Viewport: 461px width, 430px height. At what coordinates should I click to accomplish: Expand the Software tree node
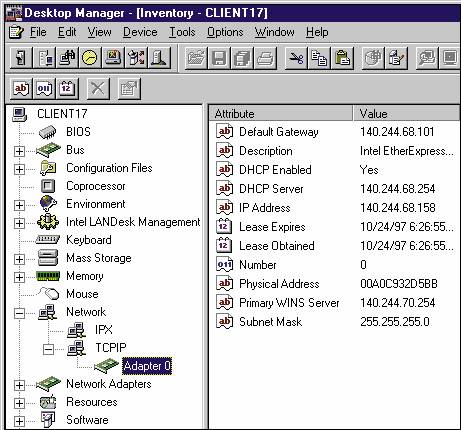click(x=19, y=421)
